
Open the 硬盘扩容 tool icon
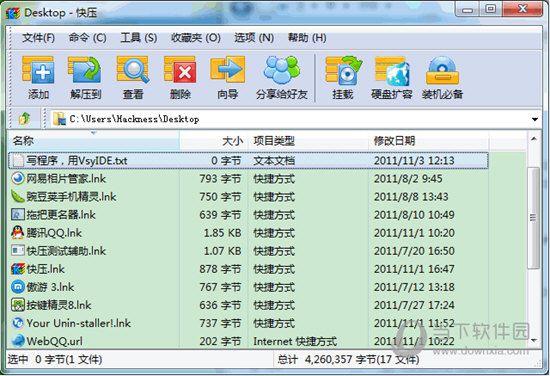tap(392, 71)
